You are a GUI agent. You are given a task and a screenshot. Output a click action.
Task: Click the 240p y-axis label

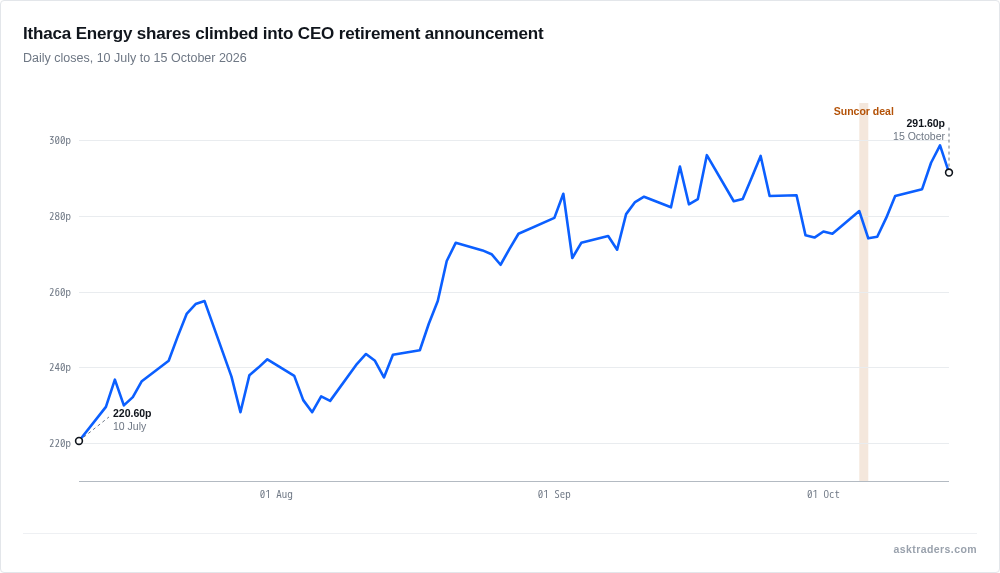(x=60, y=368)
